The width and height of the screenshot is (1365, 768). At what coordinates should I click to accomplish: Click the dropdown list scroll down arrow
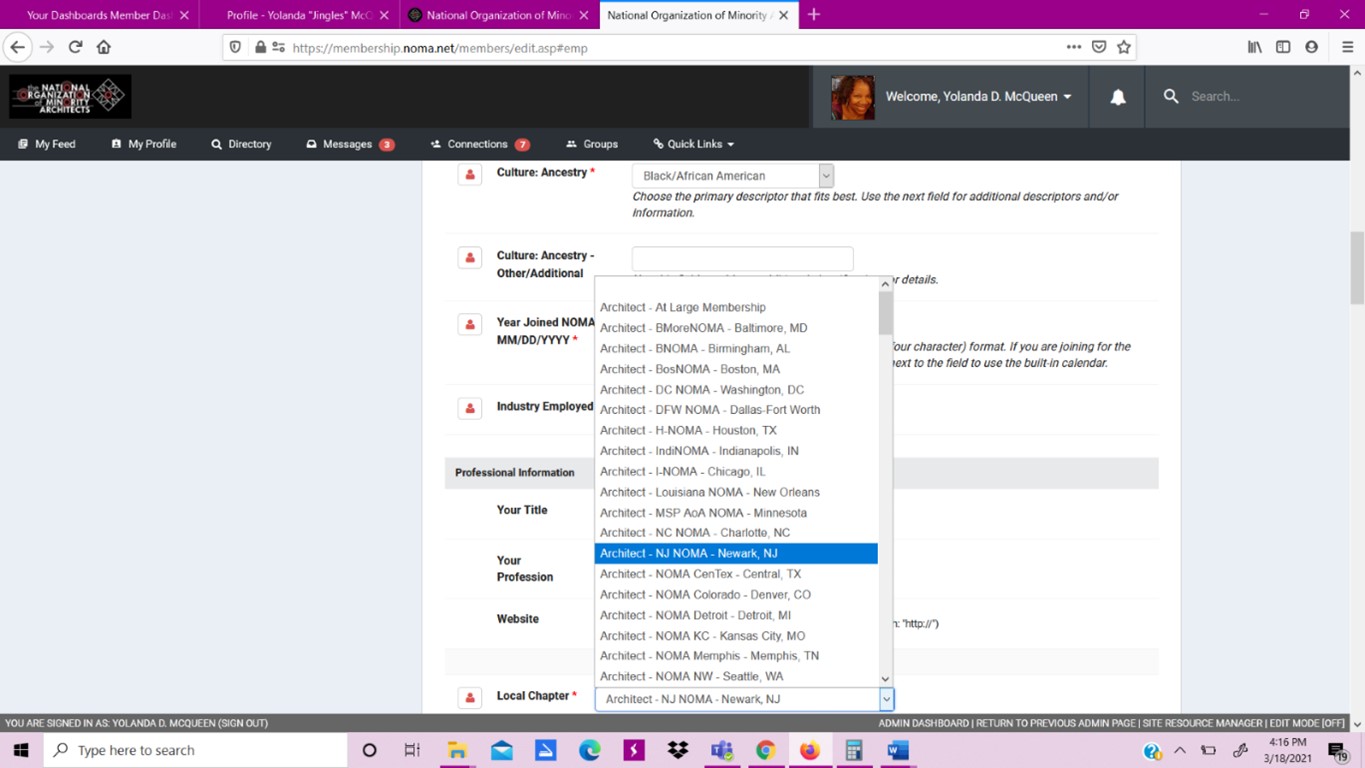[x=885, y=679]
